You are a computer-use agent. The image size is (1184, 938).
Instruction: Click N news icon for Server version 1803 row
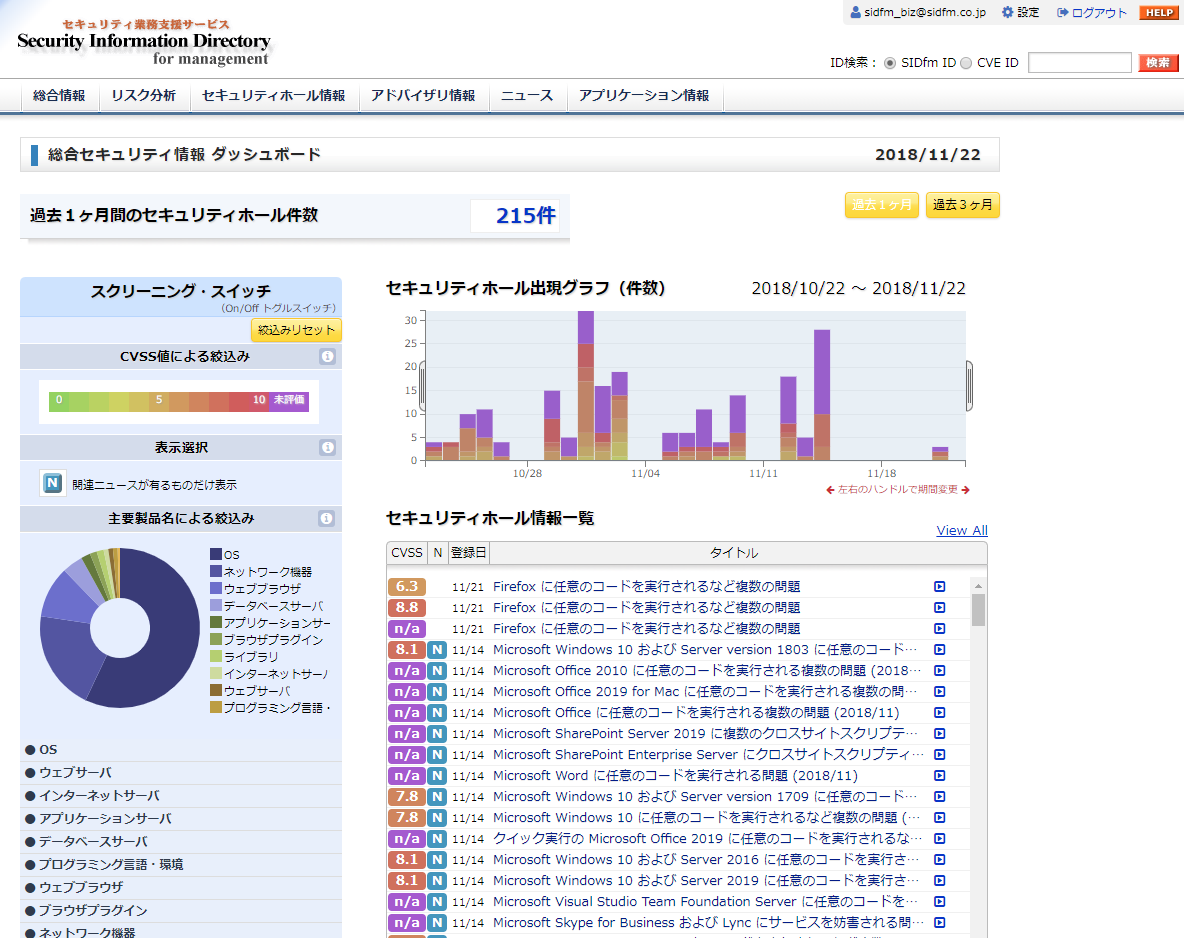[x=437, y=650]
